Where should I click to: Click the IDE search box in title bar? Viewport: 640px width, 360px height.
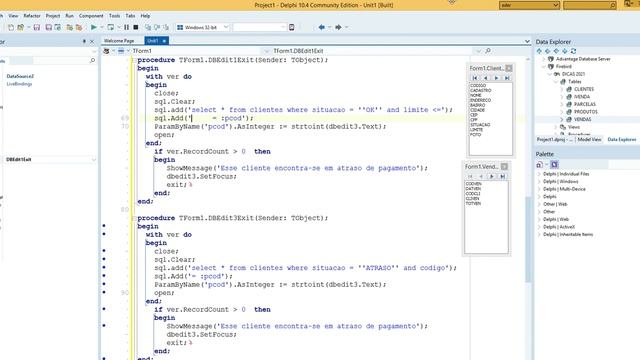[x=589, y=5]
